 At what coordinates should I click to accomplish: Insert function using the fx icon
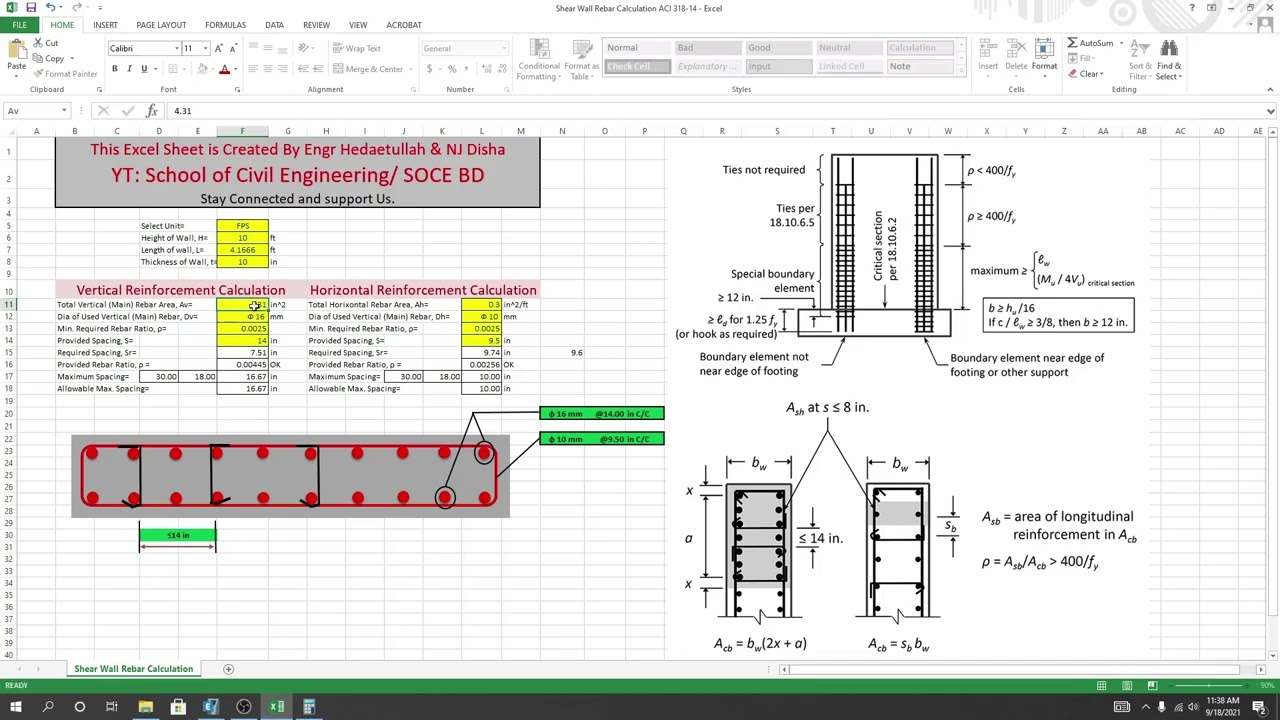(x=152, y=111)
